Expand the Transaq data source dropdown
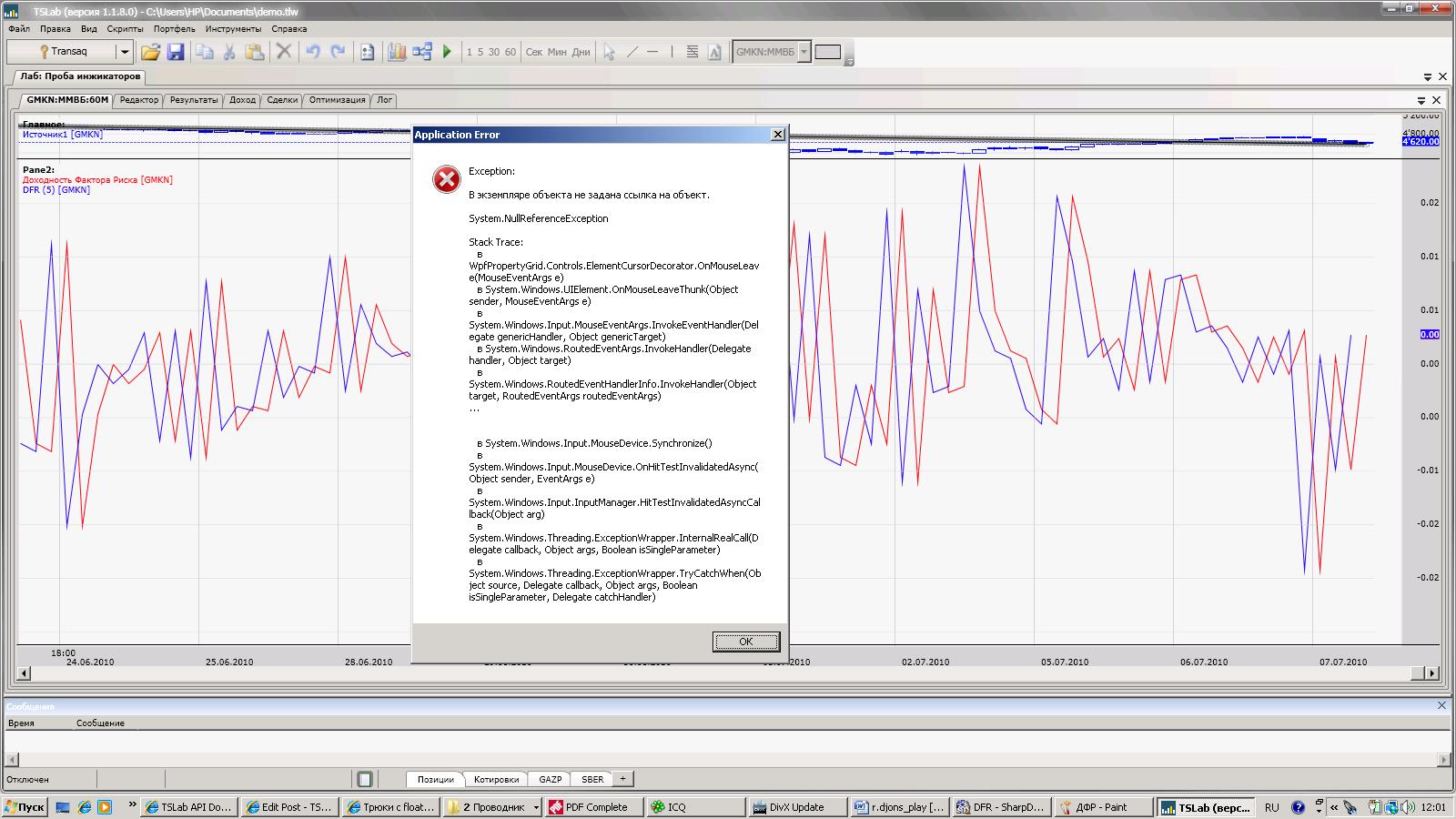Image resolution: width=1456 pixels, height=819 pixels. [125, 52]
